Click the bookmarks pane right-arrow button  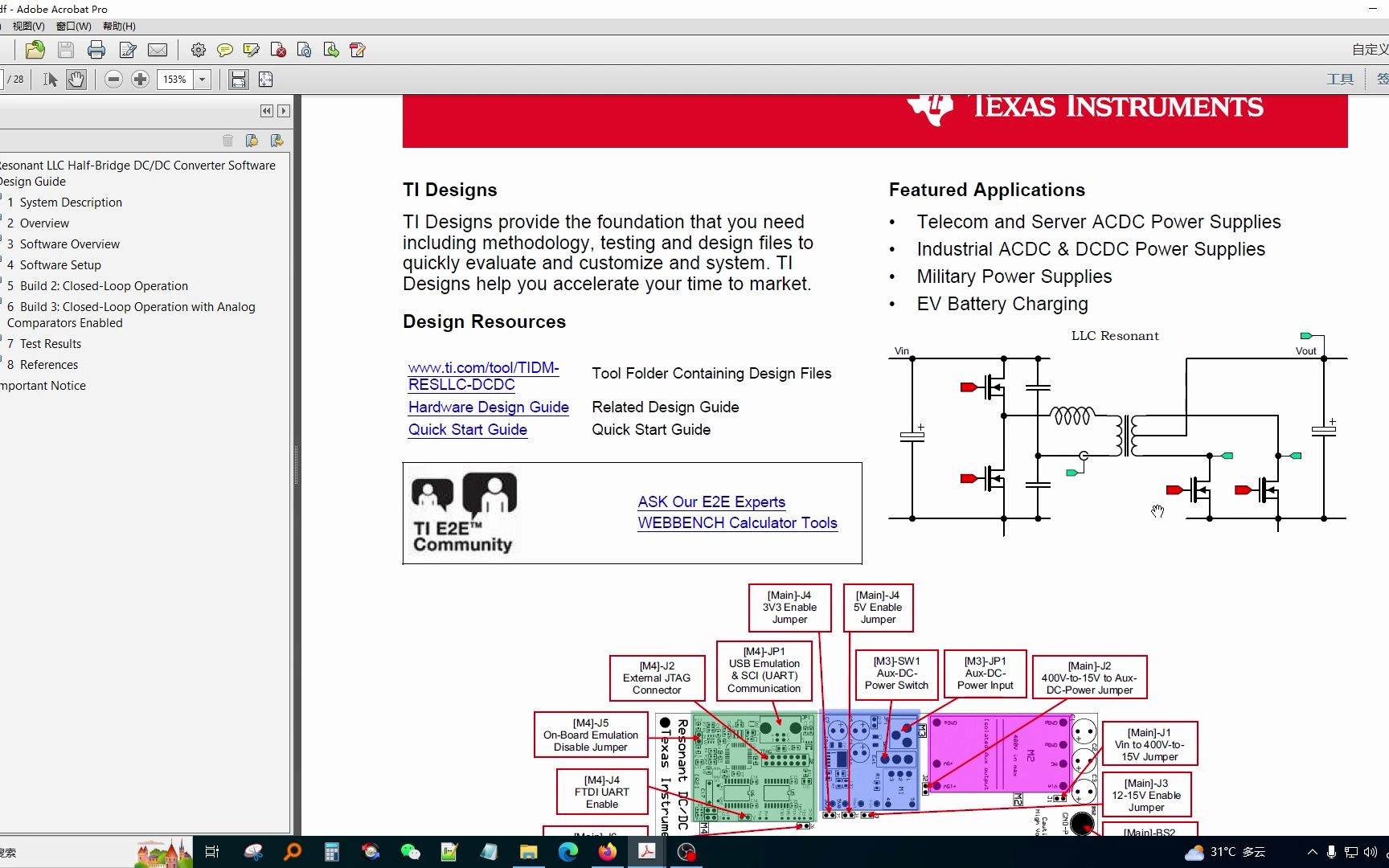(283, 111)
